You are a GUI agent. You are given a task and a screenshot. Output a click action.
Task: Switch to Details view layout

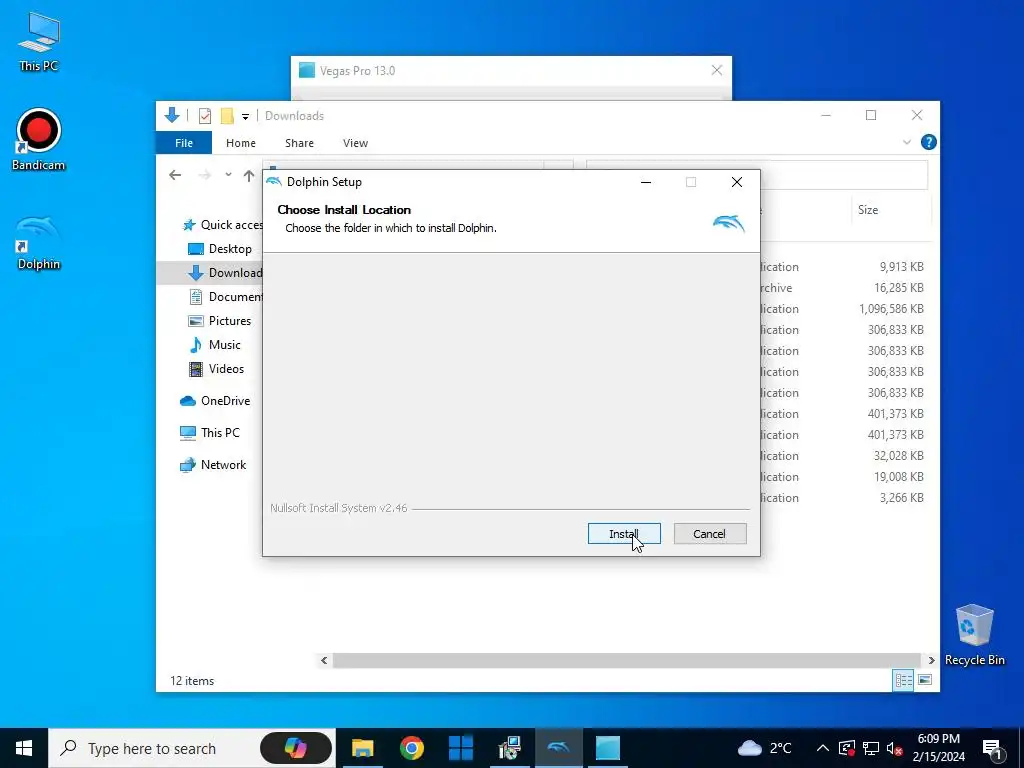[x=904, y=680]
